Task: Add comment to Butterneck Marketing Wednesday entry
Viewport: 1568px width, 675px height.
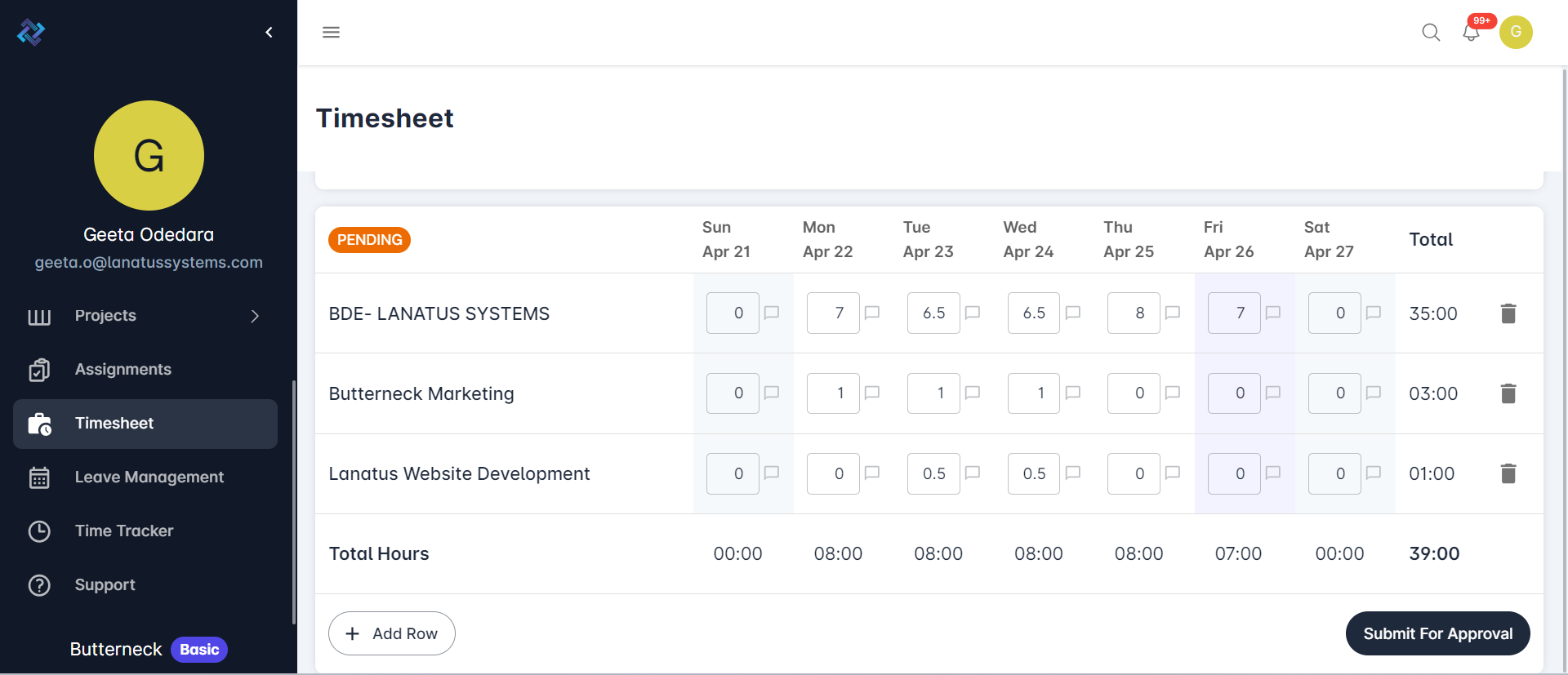Action: click(1073, 393)
